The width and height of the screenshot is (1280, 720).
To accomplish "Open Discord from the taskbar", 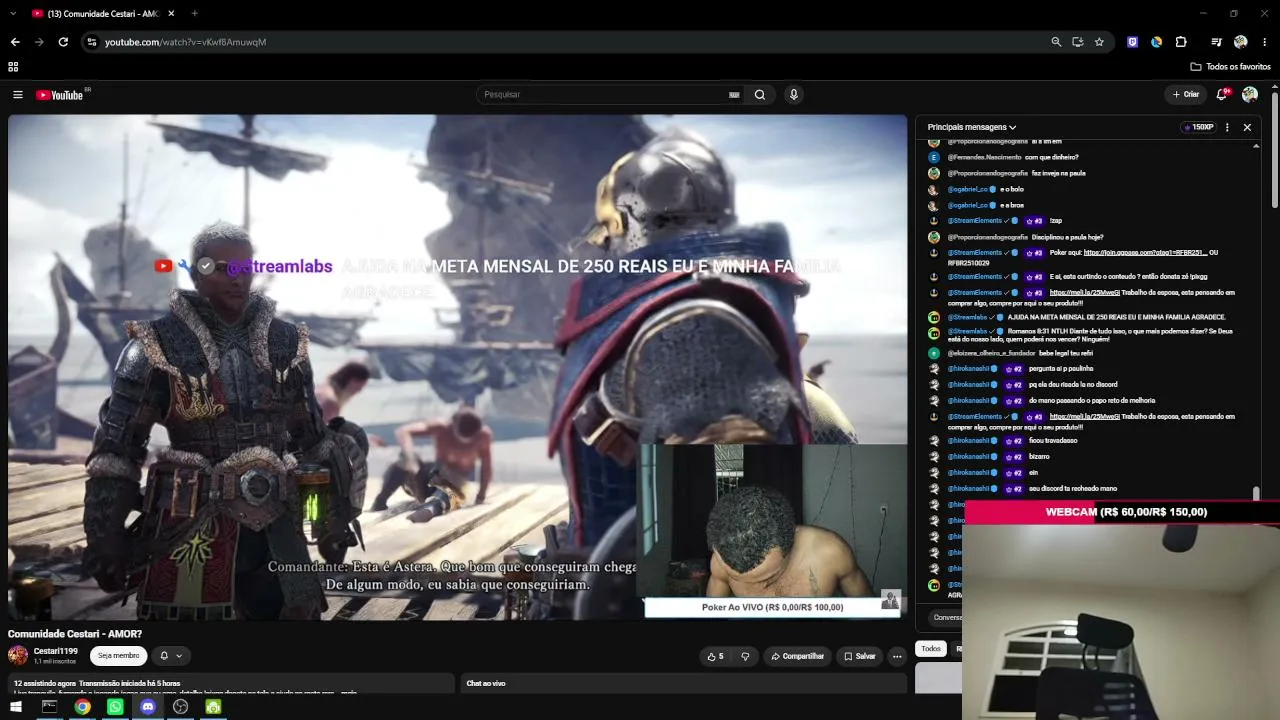I will point(148,707).
